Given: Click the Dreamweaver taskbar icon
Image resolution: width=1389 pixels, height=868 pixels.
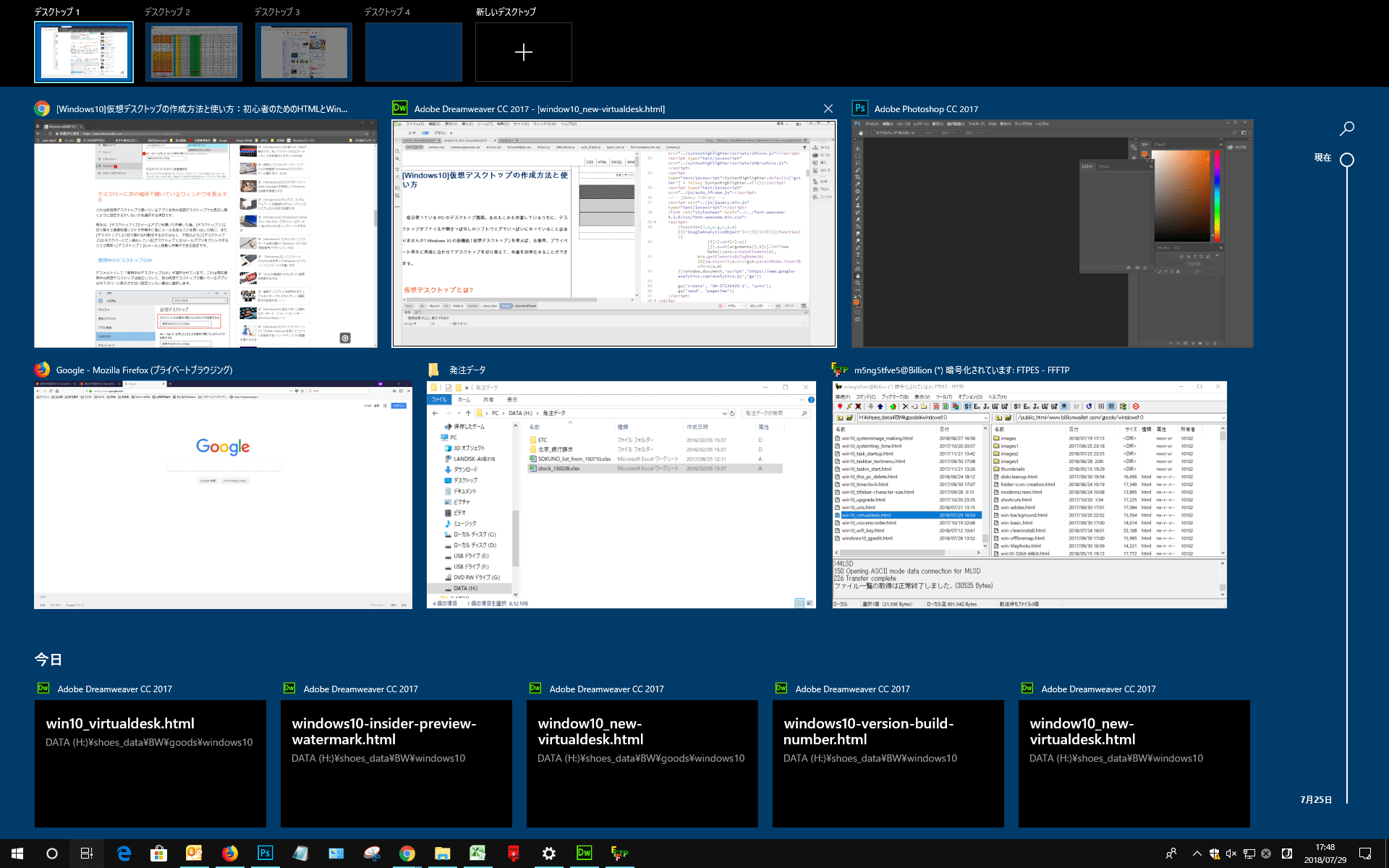Looking at the screenshot, I should 584,854.
